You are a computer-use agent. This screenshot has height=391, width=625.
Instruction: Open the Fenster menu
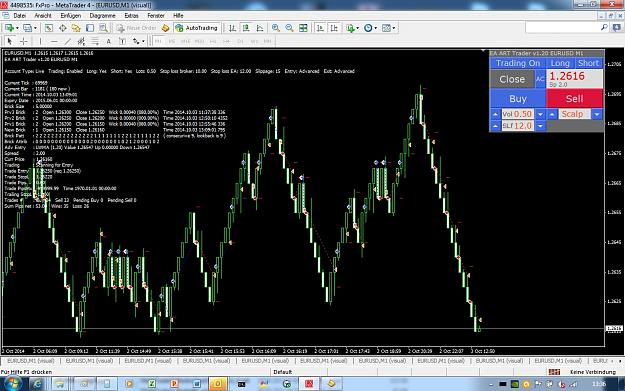pos(156,16)
